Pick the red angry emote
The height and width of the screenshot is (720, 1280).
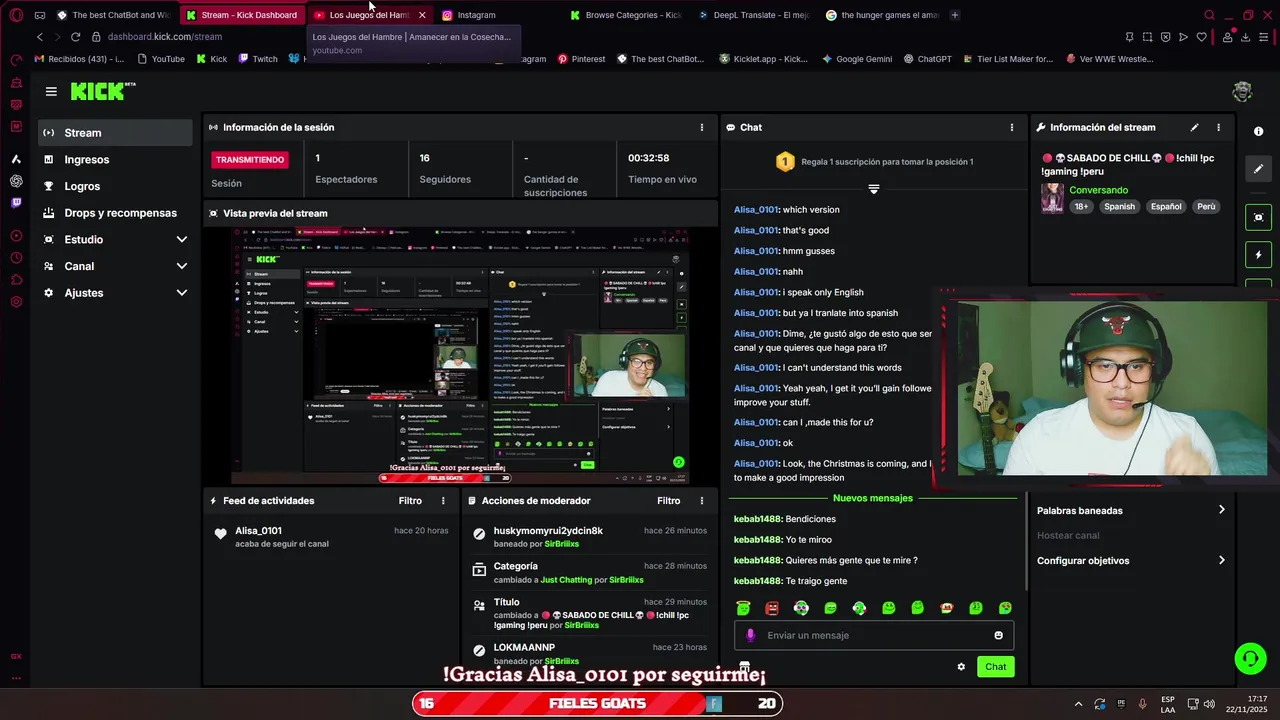[x=771, y=608]
